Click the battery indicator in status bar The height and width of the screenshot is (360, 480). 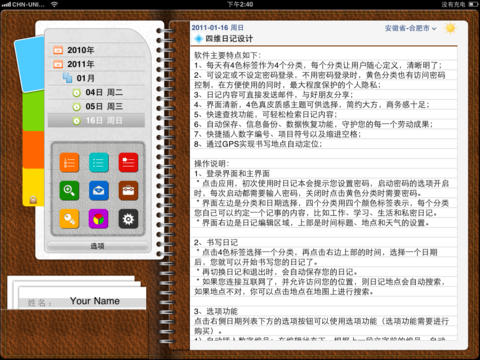[x=473, y=4]
